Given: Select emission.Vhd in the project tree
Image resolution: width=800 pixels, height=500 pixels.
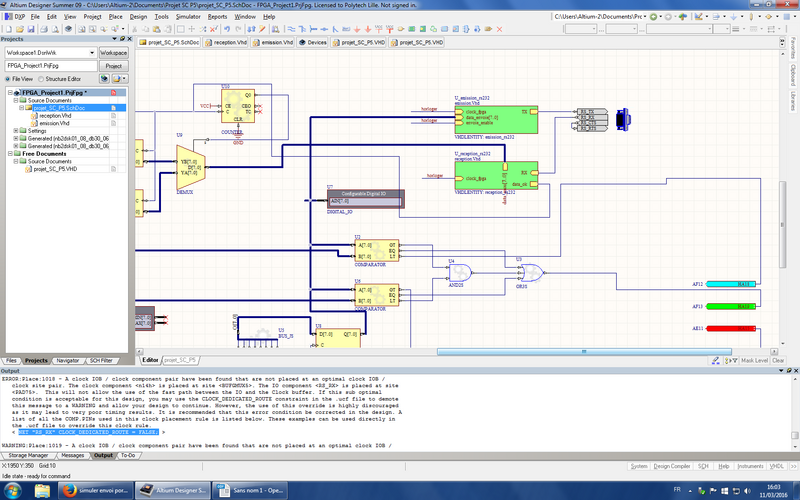Looking at the screenshot, I should coord(53,123).
